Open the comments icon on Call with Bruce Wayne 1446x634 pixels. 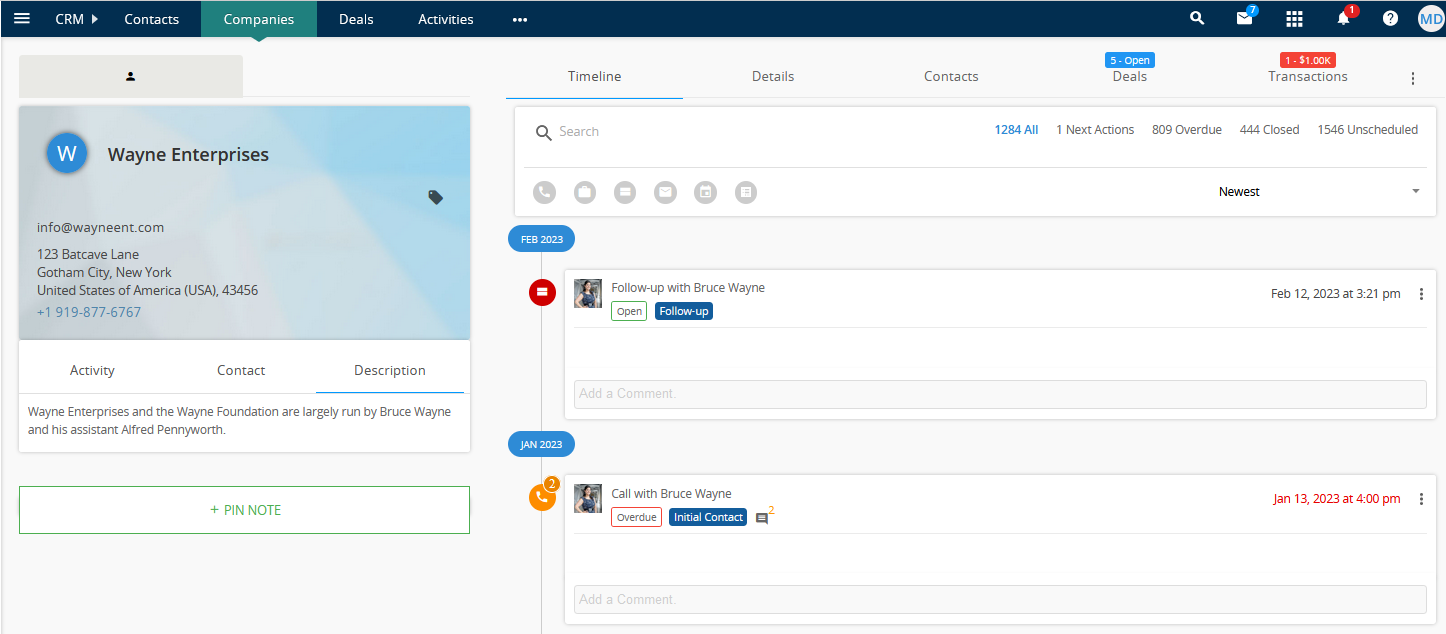762,518
